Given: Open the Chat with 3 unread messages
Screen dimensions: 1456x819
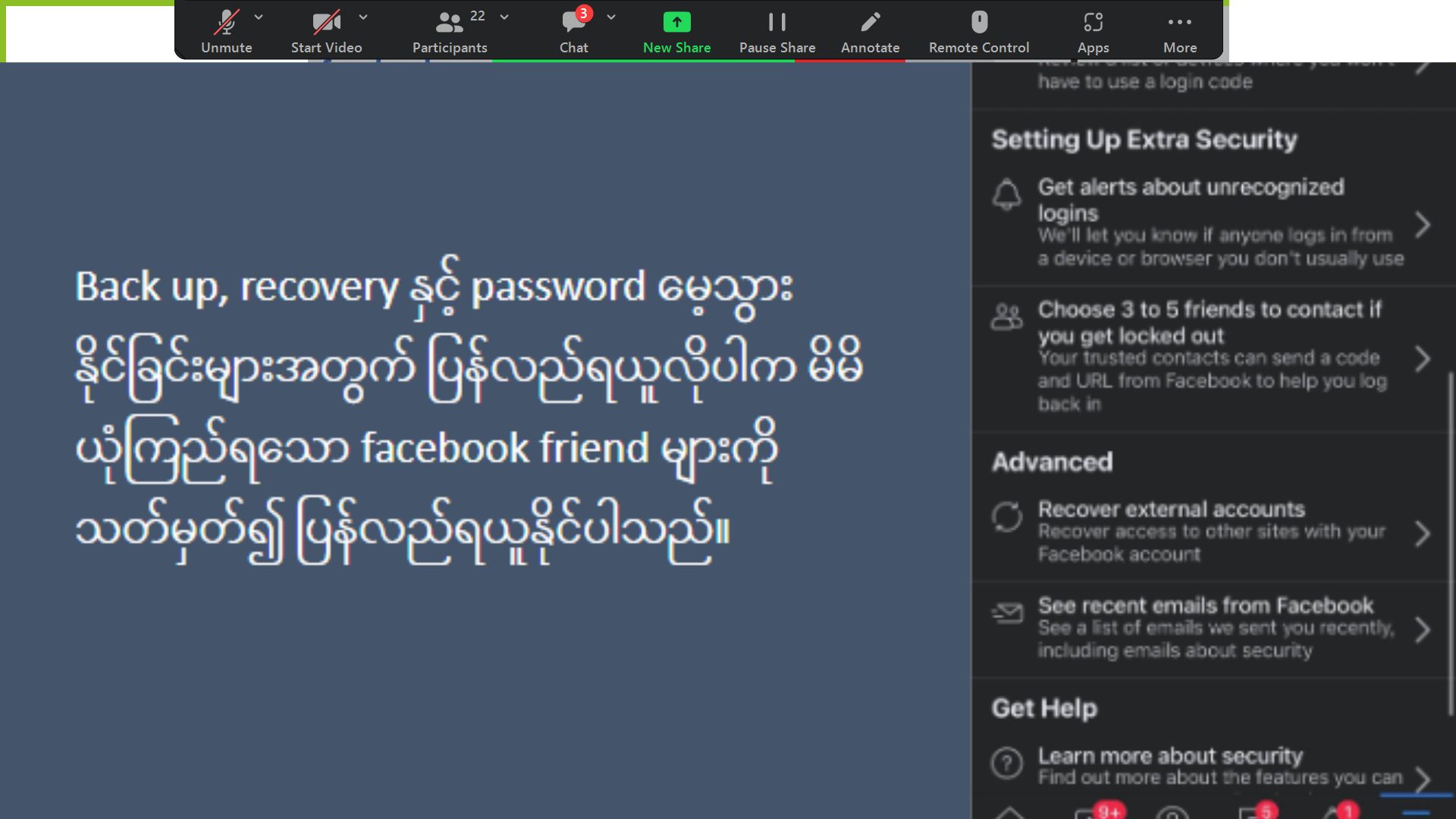Looking at the screenshot, I should 574,32.
